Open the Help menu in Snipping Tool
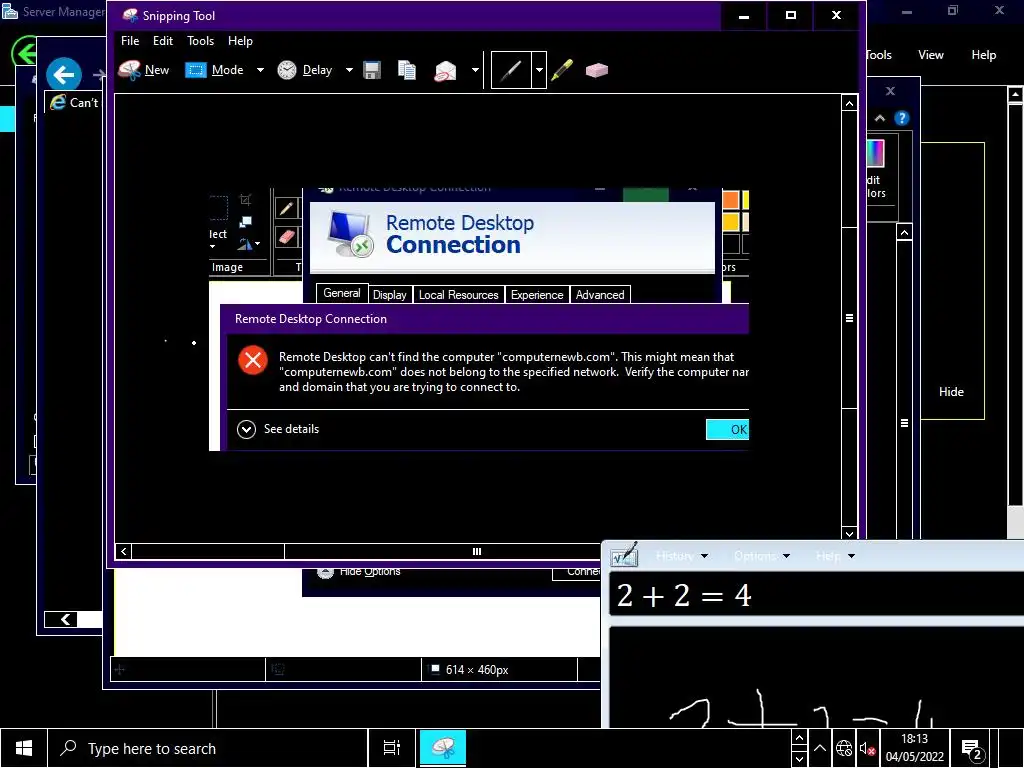This screenshot has width=1024, height=768. pyautogui.click(x=240, y=40)
